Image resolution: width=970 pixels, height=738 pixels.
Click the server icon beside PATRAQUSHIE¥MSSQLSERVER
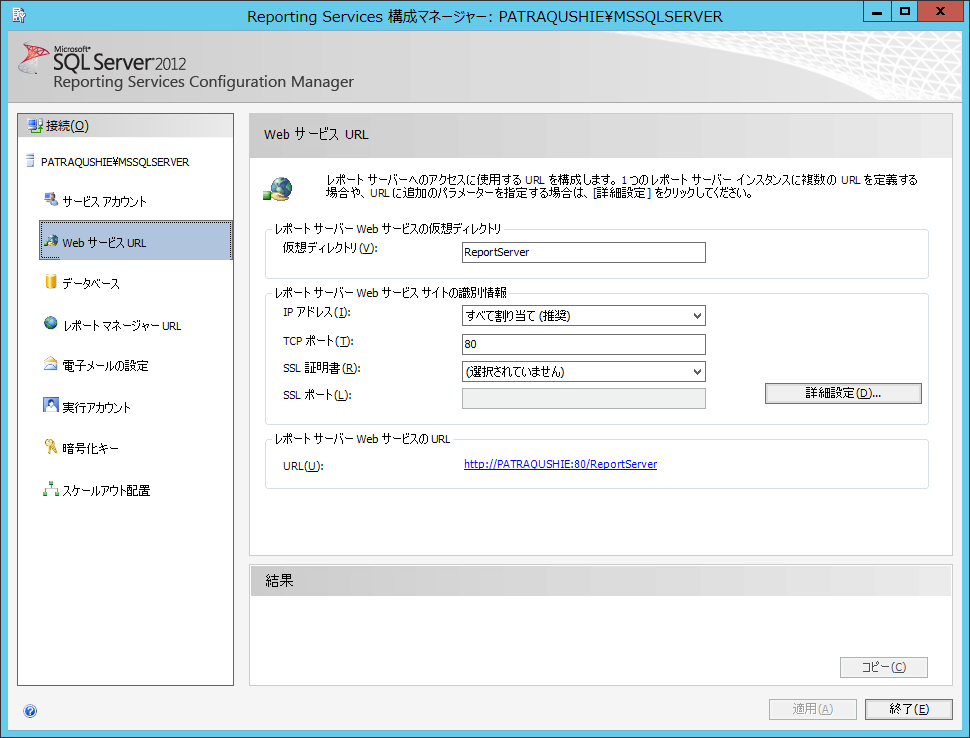coord(30,161)
